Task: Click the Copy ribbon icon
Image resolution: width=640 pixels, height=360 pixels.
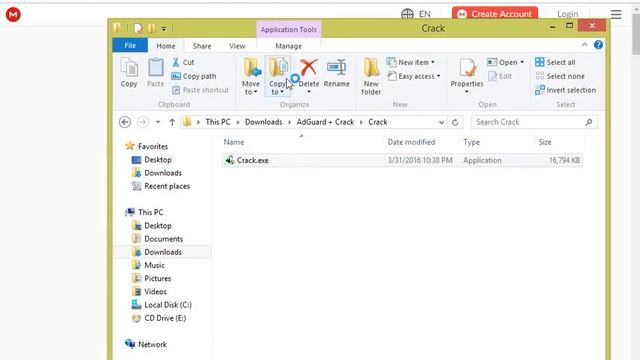Action: pyautogui.click(x=129, y=73)
